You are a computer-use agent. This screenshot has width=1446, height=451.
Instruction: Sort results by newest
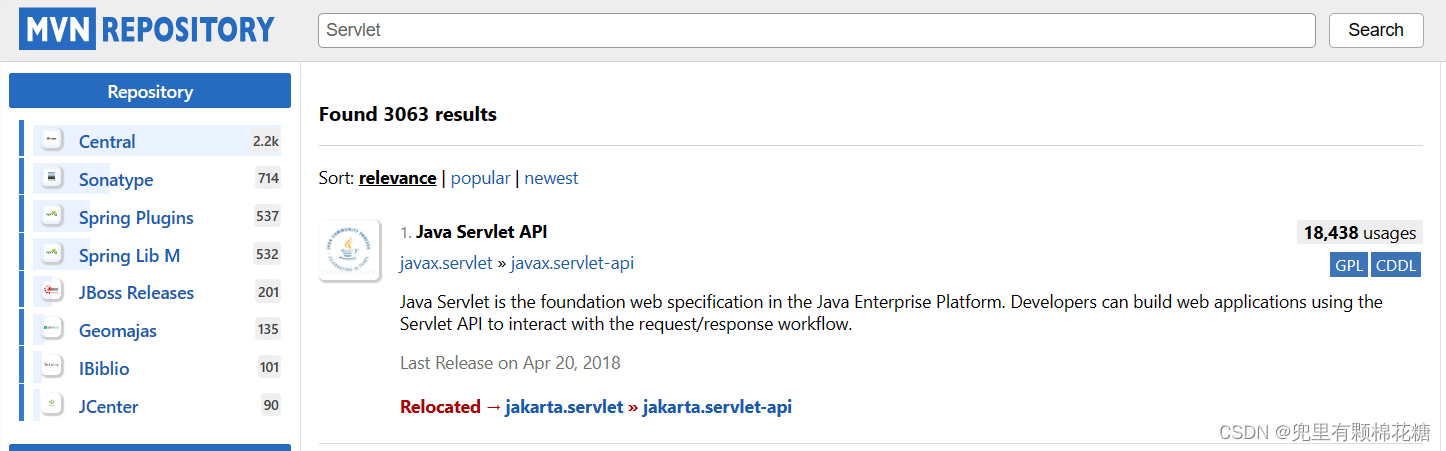click(551, 178)
